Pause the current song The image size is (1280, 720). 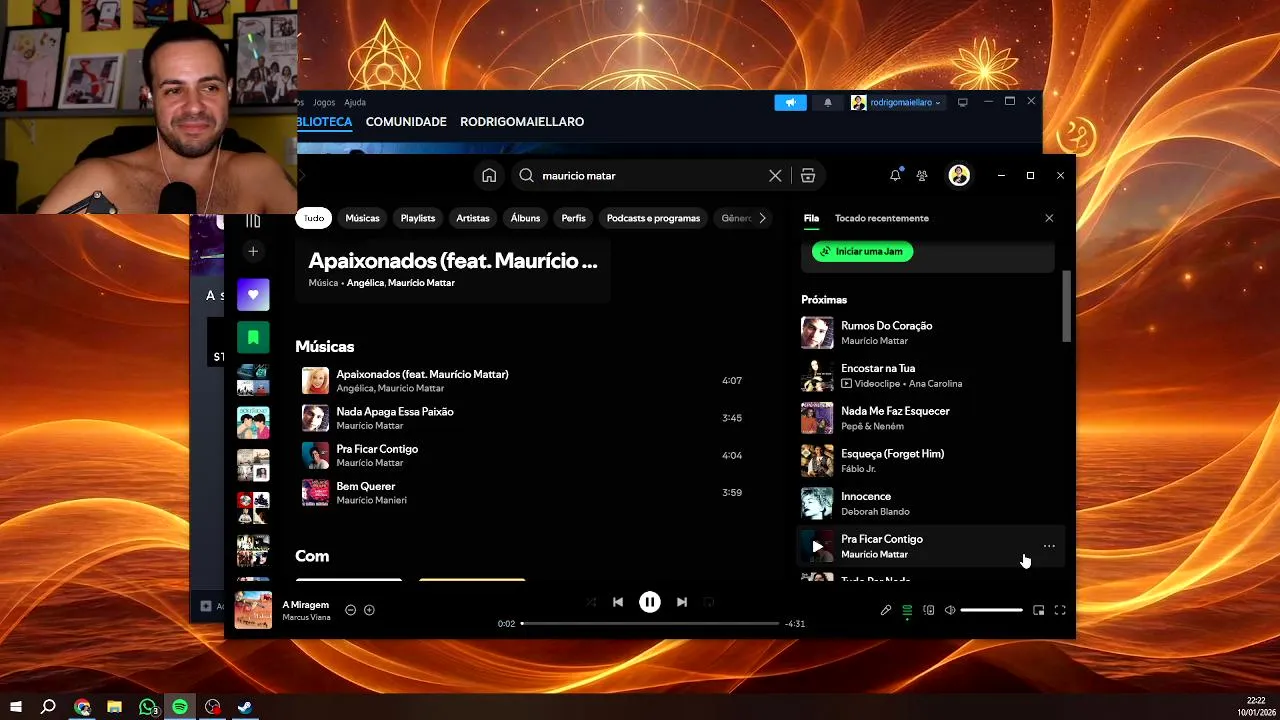coord(650,602)
